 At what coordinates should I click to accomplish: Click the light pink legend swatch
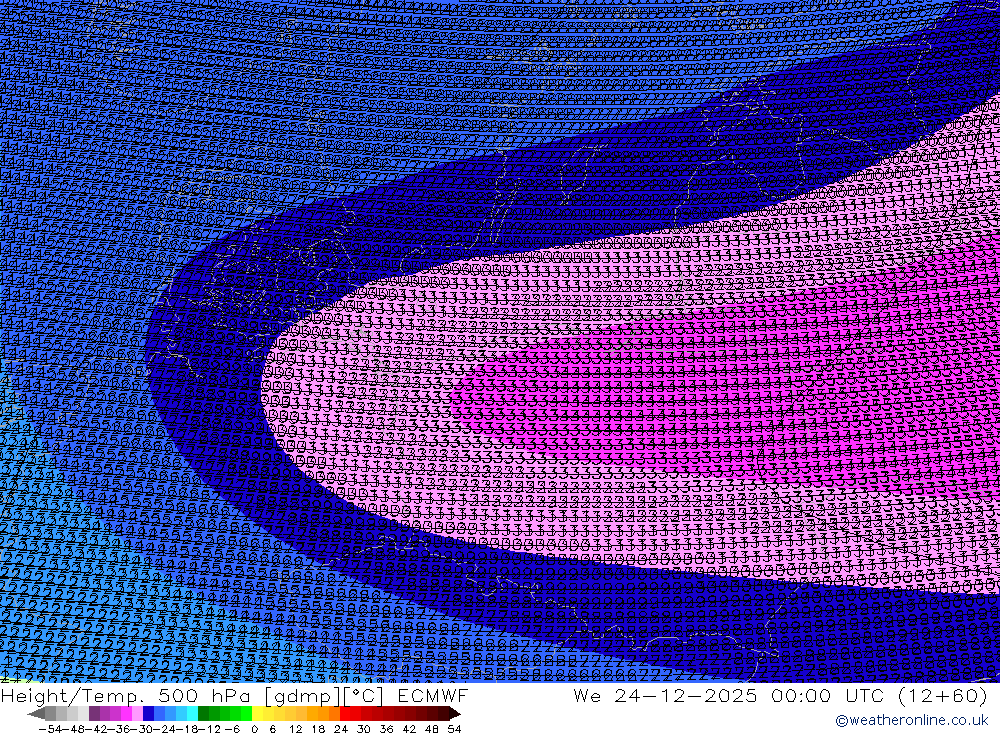[137, 714]
